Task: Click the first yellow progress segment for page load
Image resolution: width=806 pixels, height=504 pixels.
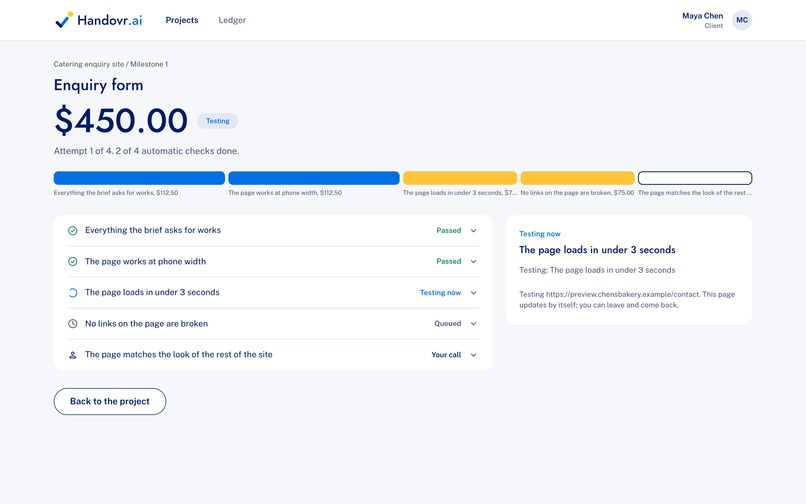Action: 460,178
